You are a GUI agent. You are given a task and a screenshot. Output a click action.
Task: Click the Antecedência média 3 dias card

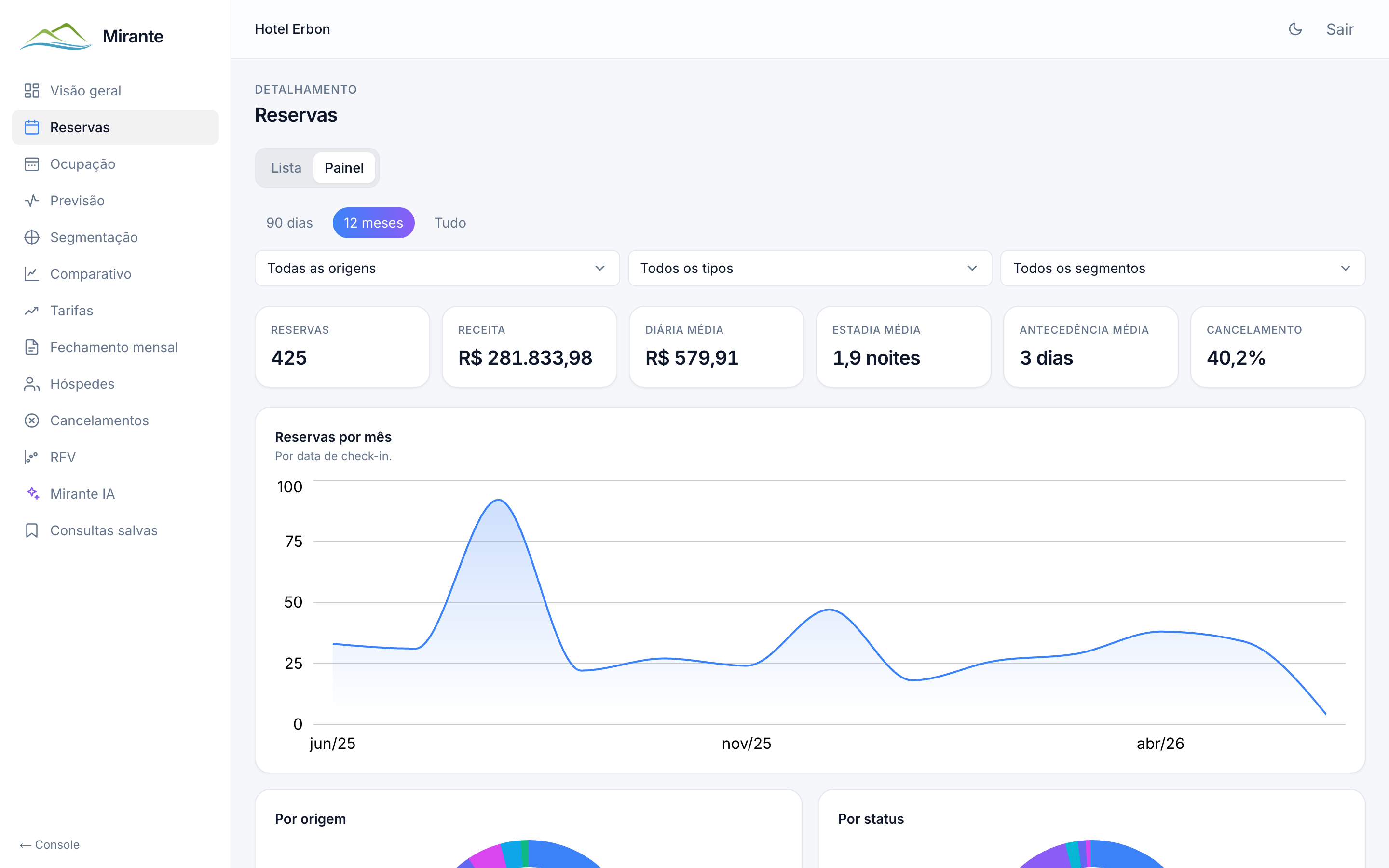[1091, 347]
